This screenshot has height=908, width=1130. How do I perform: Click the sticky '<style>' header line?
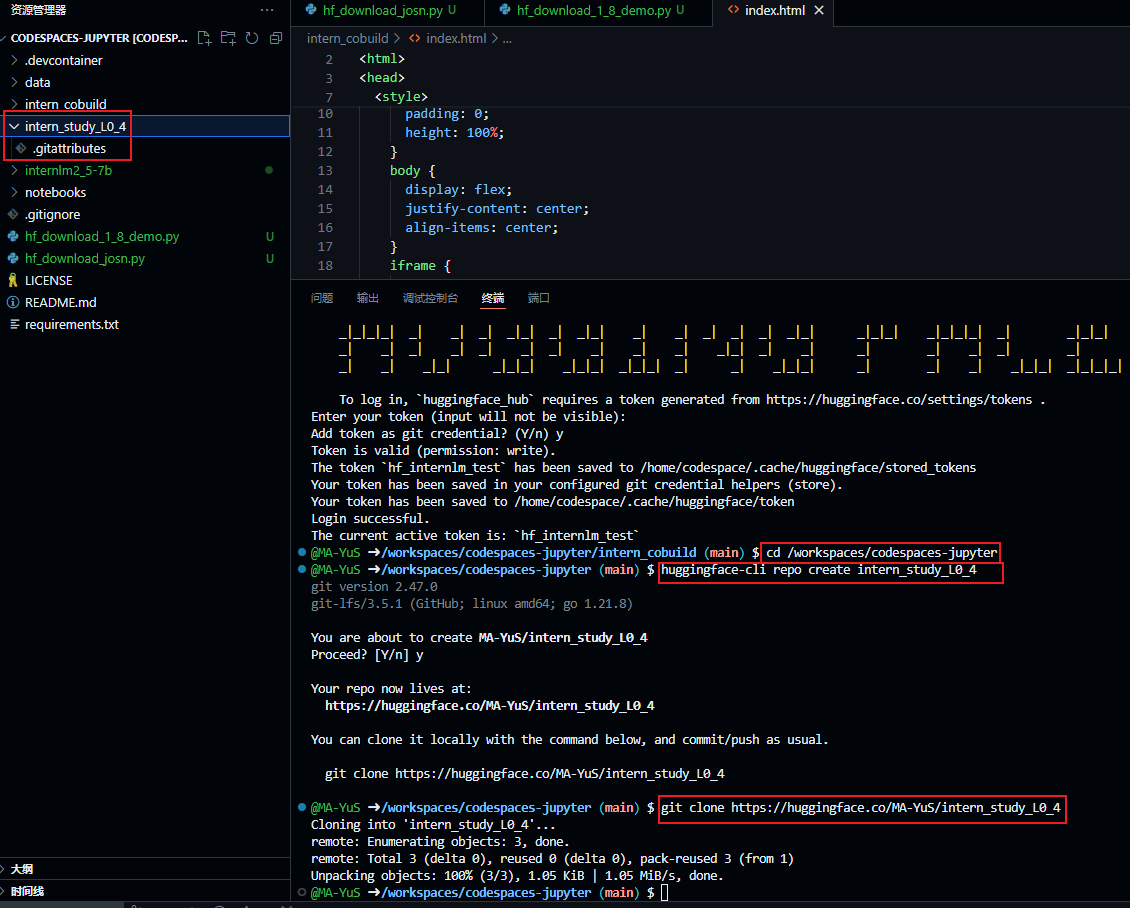[x=401, y=97]
